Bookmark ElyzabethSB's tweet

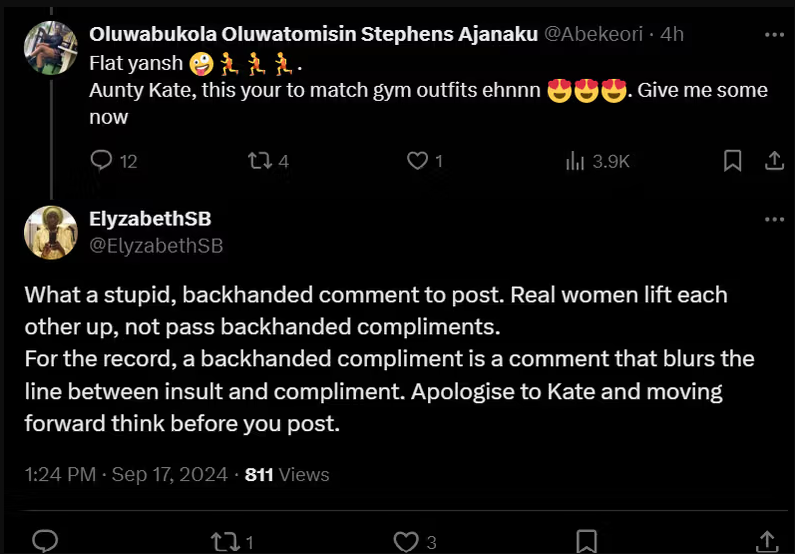pos(588,541)
